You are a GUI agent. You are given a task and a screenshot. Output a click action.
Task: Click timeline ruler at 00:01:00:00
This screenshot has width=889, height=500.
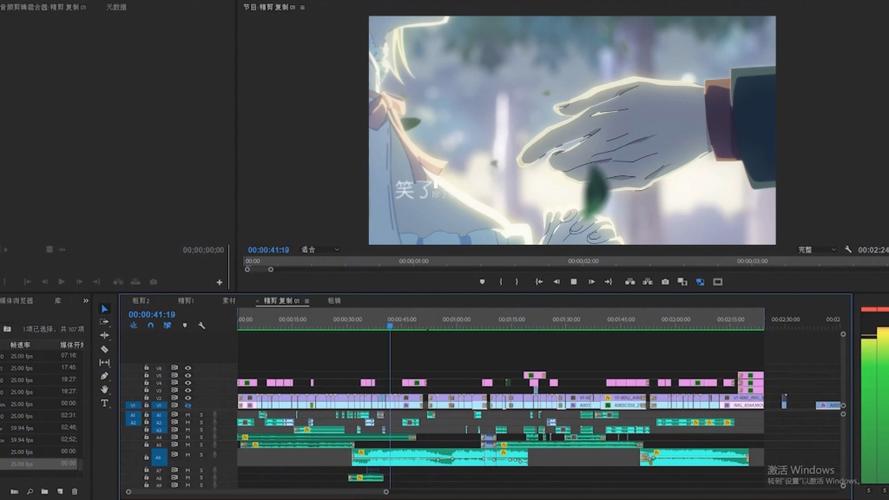pyautogui.click(x=456, y=320)
